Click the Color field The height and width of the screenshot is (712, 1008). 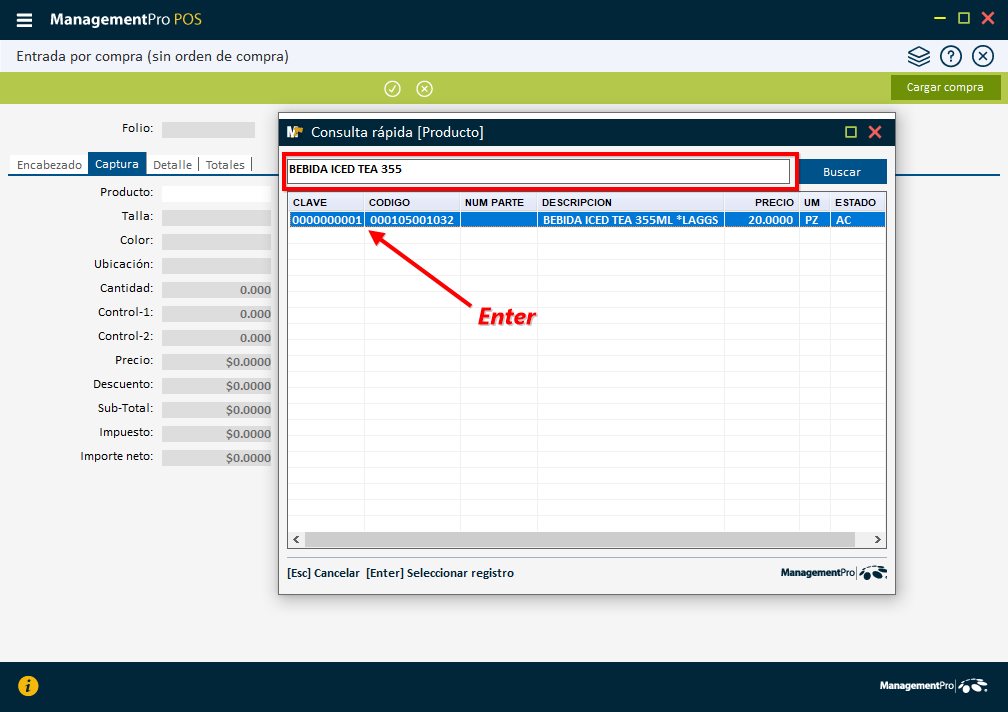point(217,242)
